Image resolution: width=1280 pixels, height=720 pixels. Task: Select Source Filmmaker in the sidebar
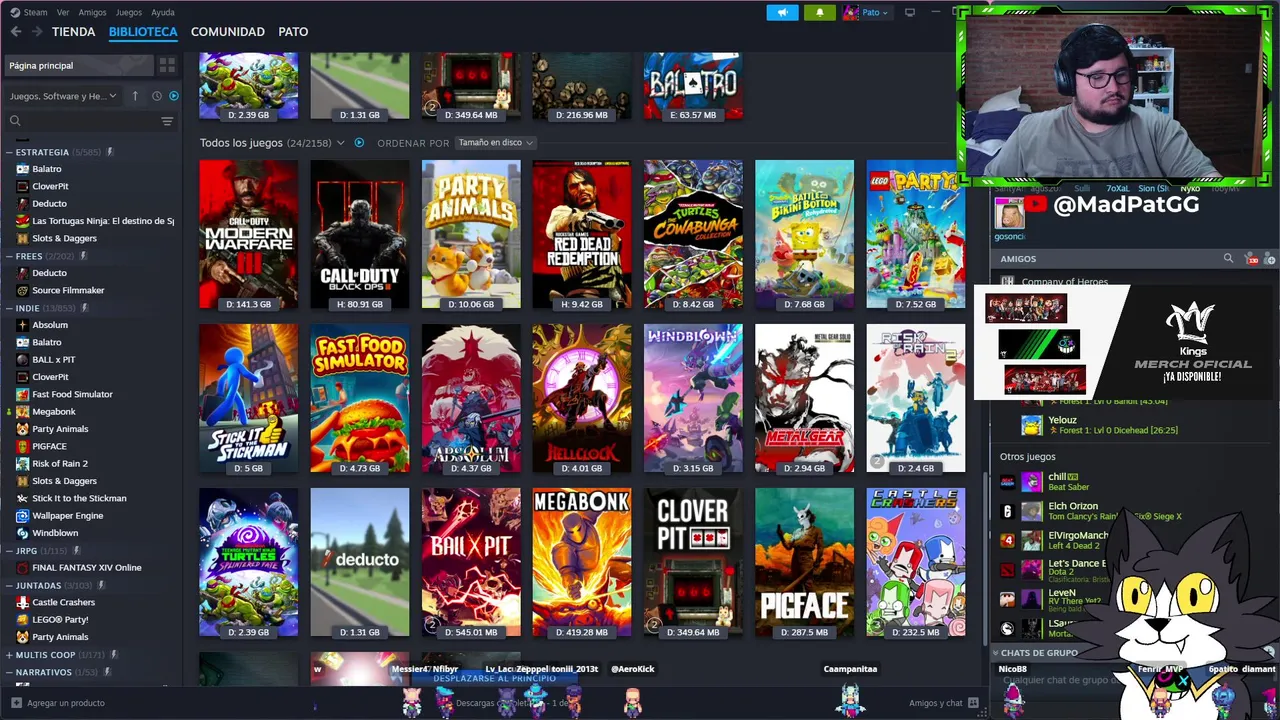[x=68, y=290]
